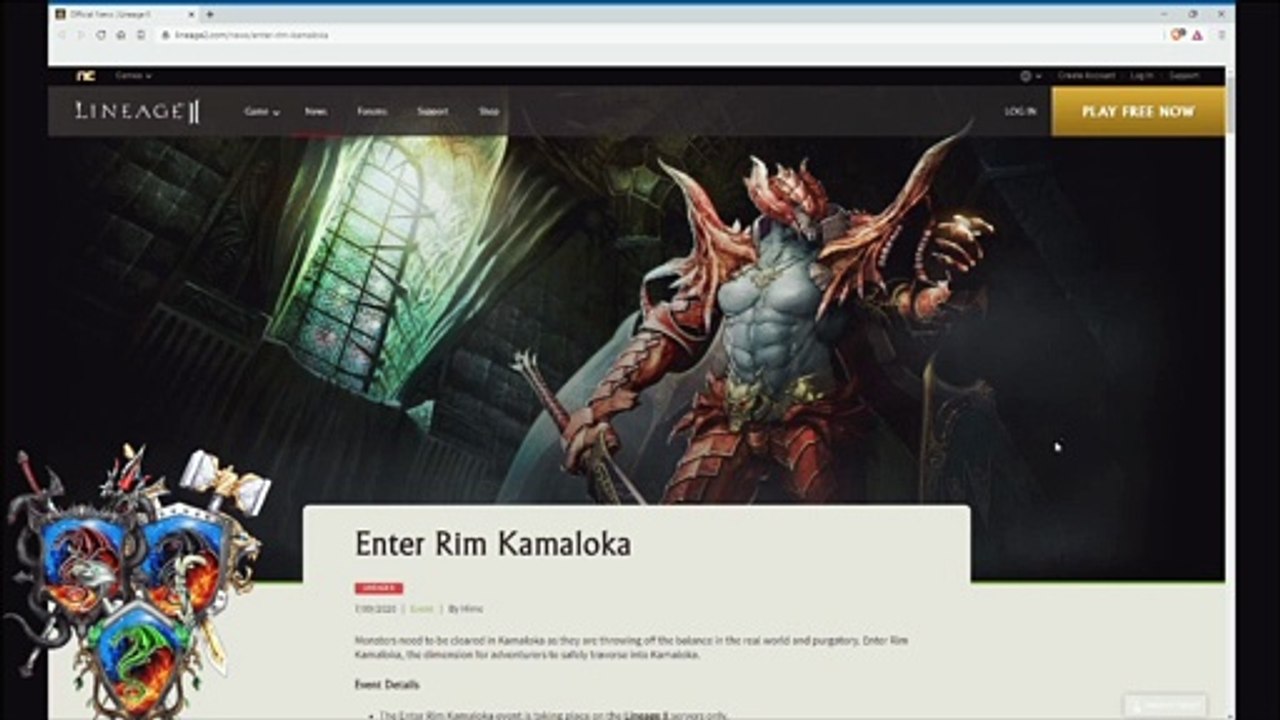This screenshot has width=1280, height=720.
Task: Open a new browser tab
Action: (x=210, y=14)
